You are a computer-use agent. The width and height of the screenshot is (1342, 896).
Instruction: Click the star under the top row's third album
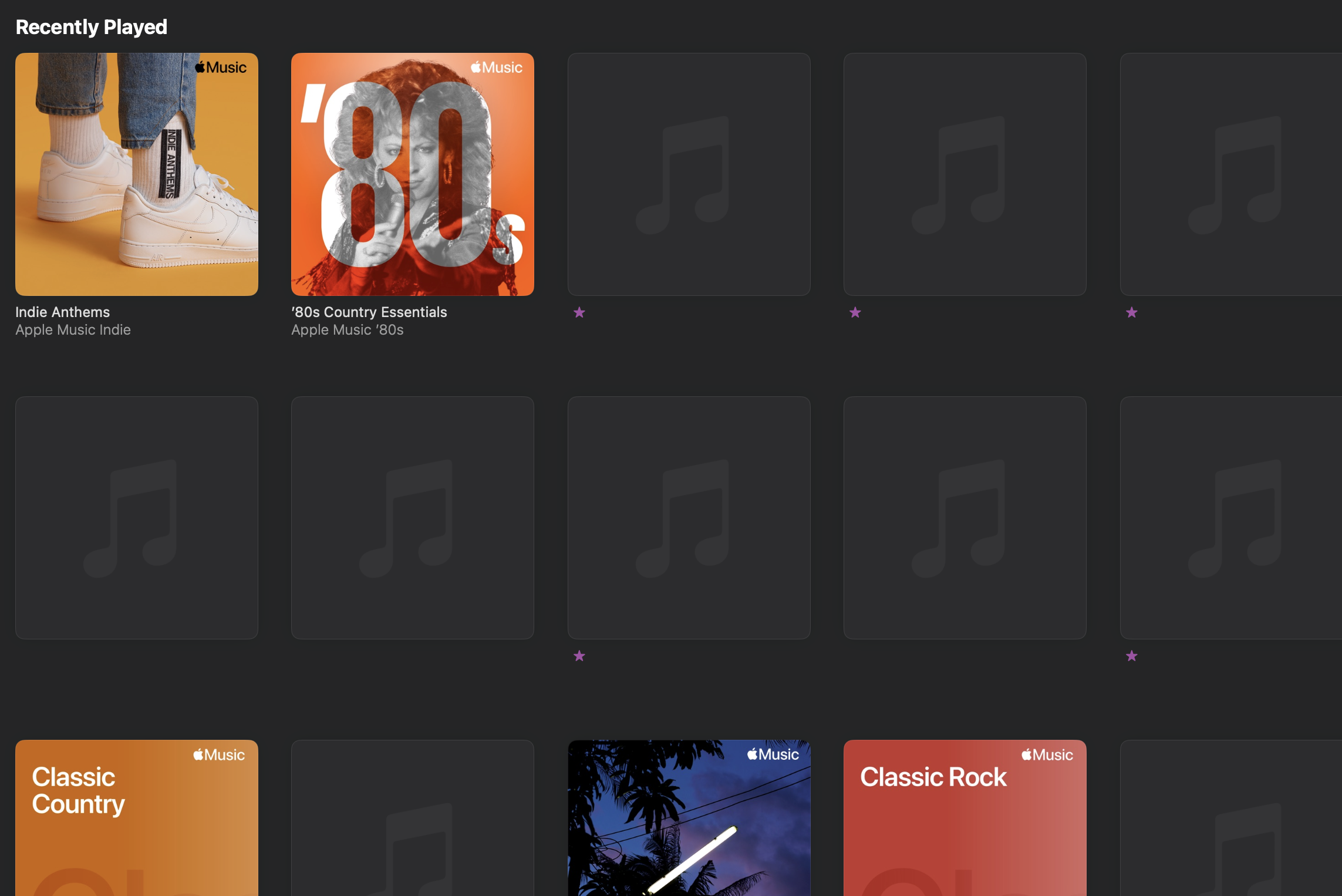coord(579,312)
